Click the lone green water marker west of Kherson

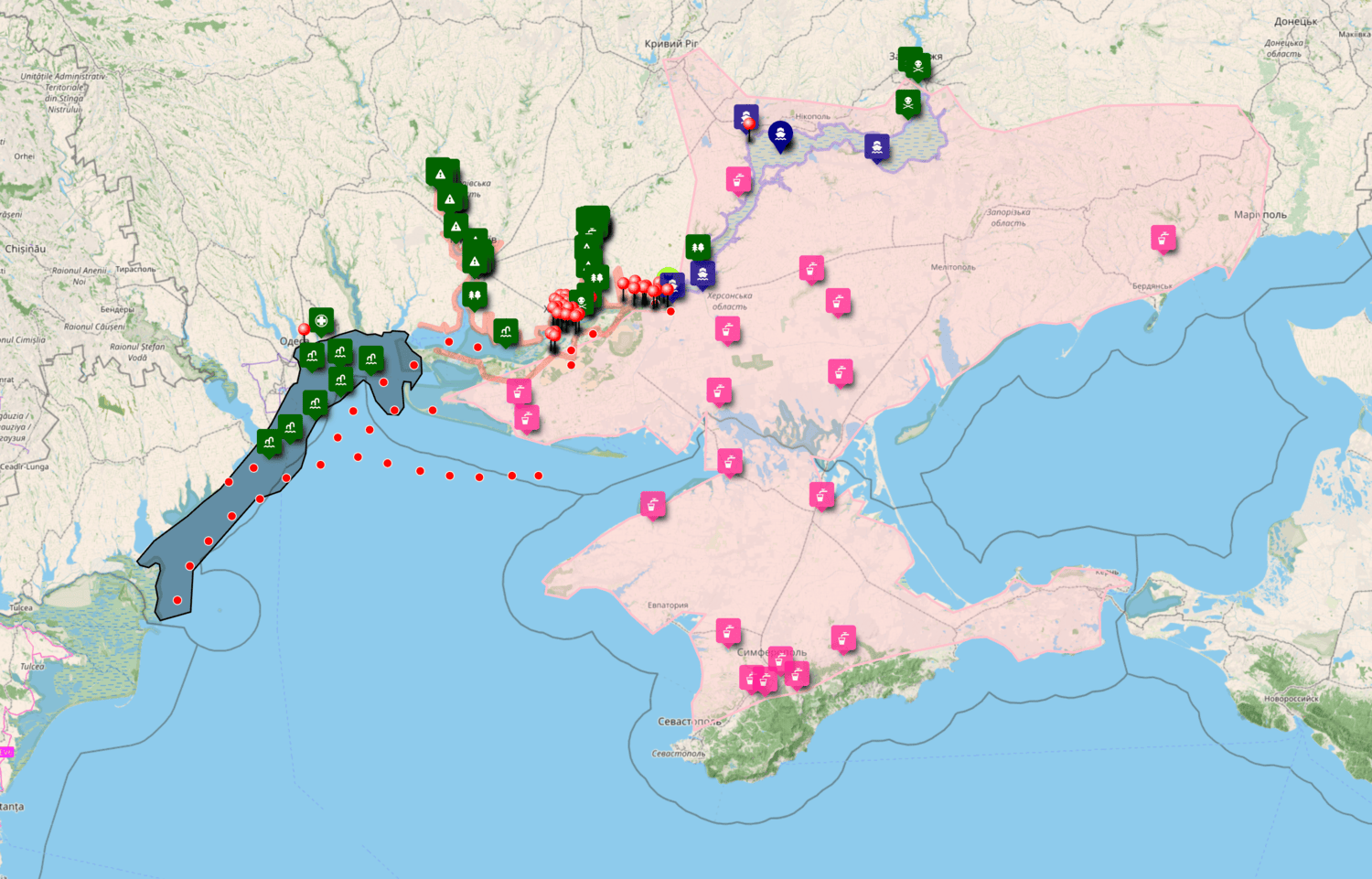(x=505, y=330)
